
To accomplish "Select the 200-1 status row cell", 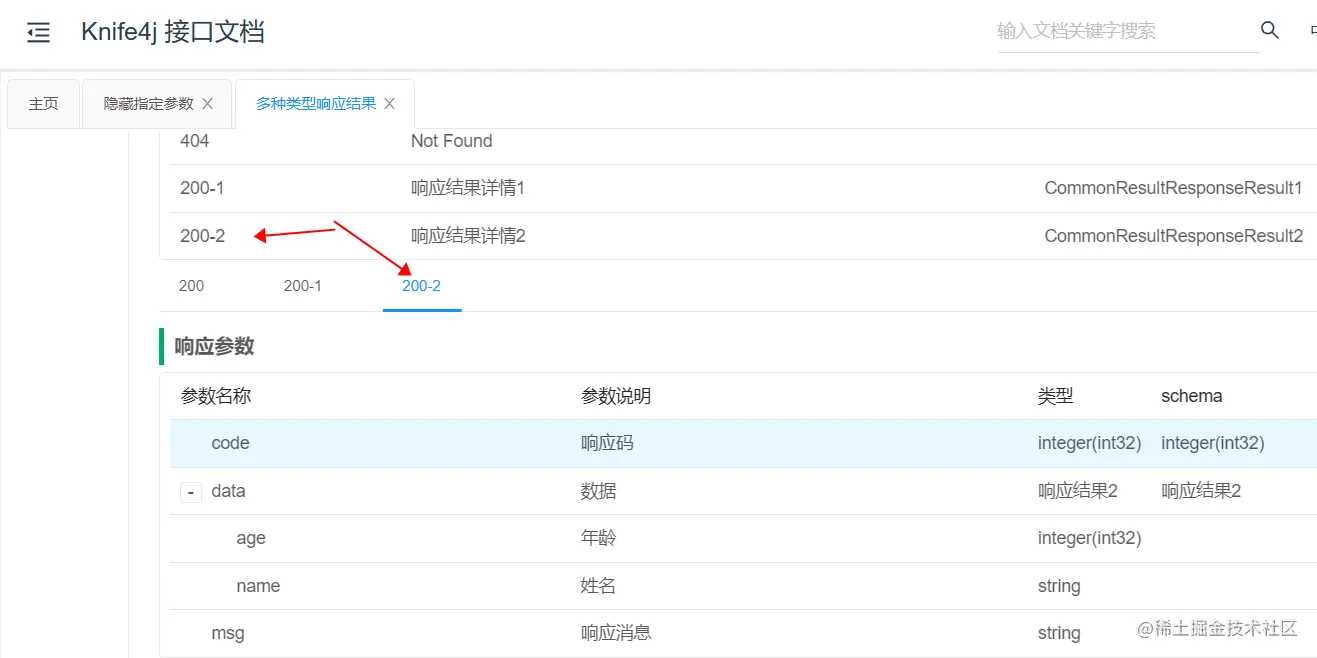I will click(x=201, y=188).
